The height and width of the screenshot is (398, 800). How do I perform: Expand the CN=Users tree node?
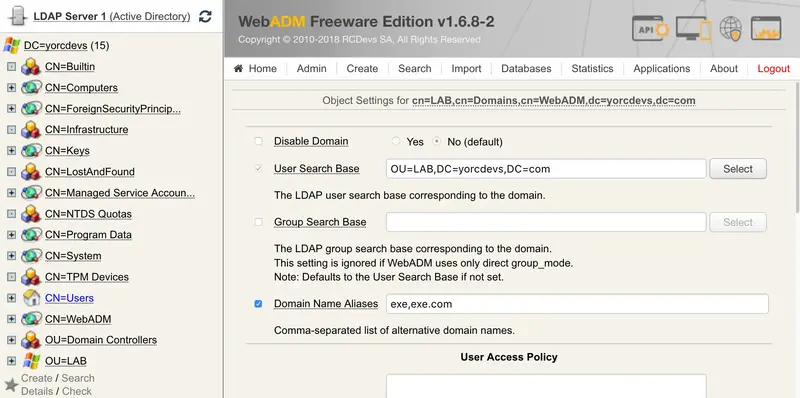11,298
